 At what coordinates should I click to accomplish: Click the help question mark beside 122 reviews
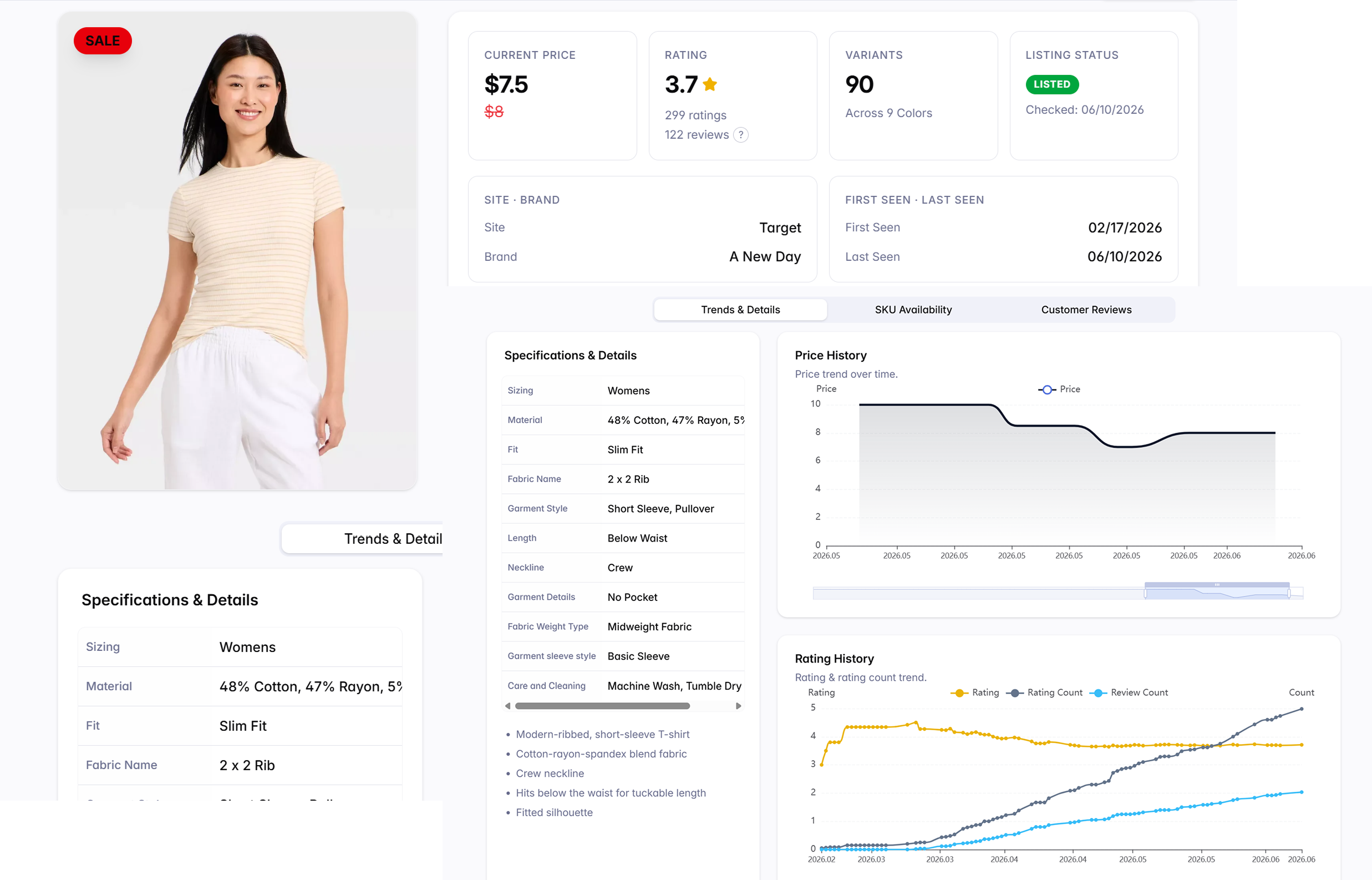coord(740,135)
